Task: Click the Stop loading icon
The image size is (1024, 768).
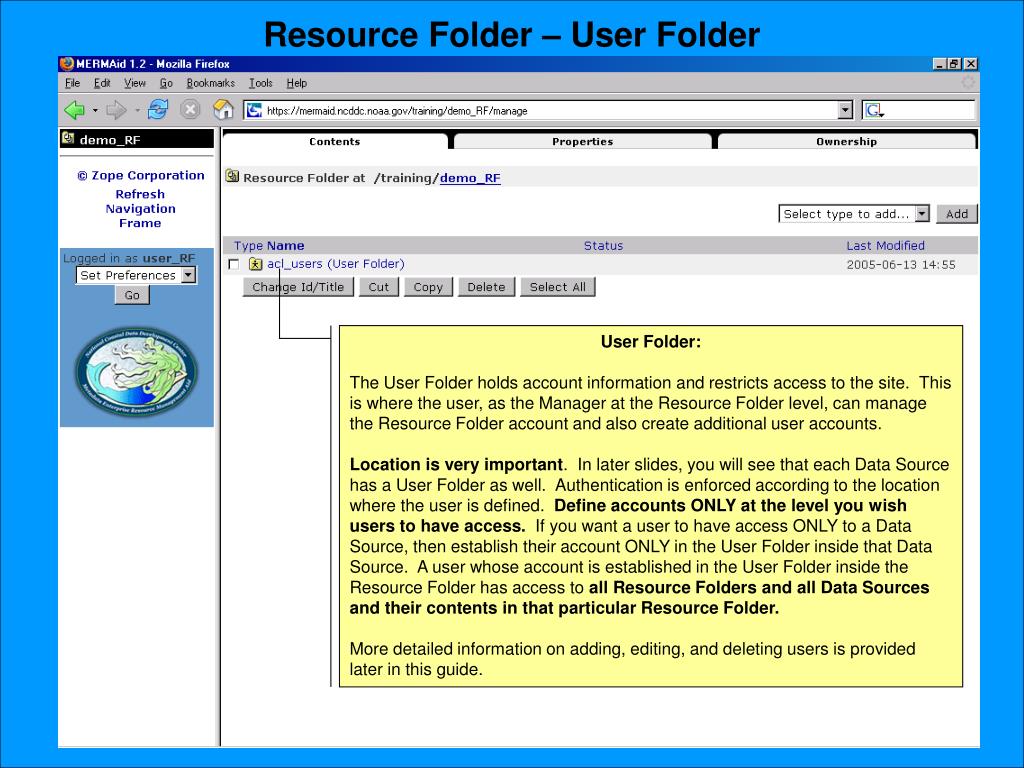Action: pyautogui.click(x=190, y=110)
